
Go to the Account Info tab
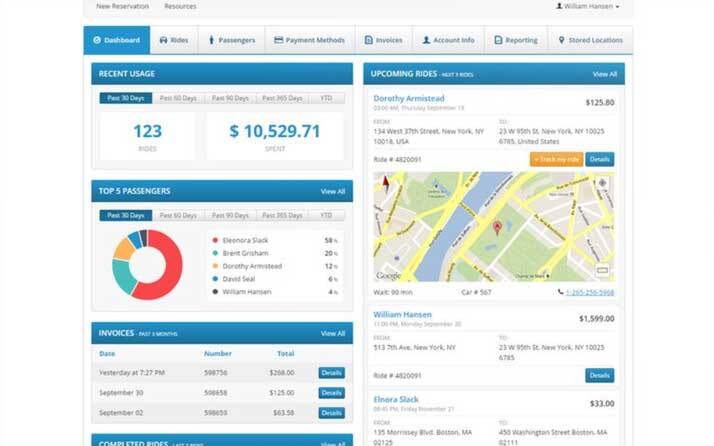coord(448,41)
